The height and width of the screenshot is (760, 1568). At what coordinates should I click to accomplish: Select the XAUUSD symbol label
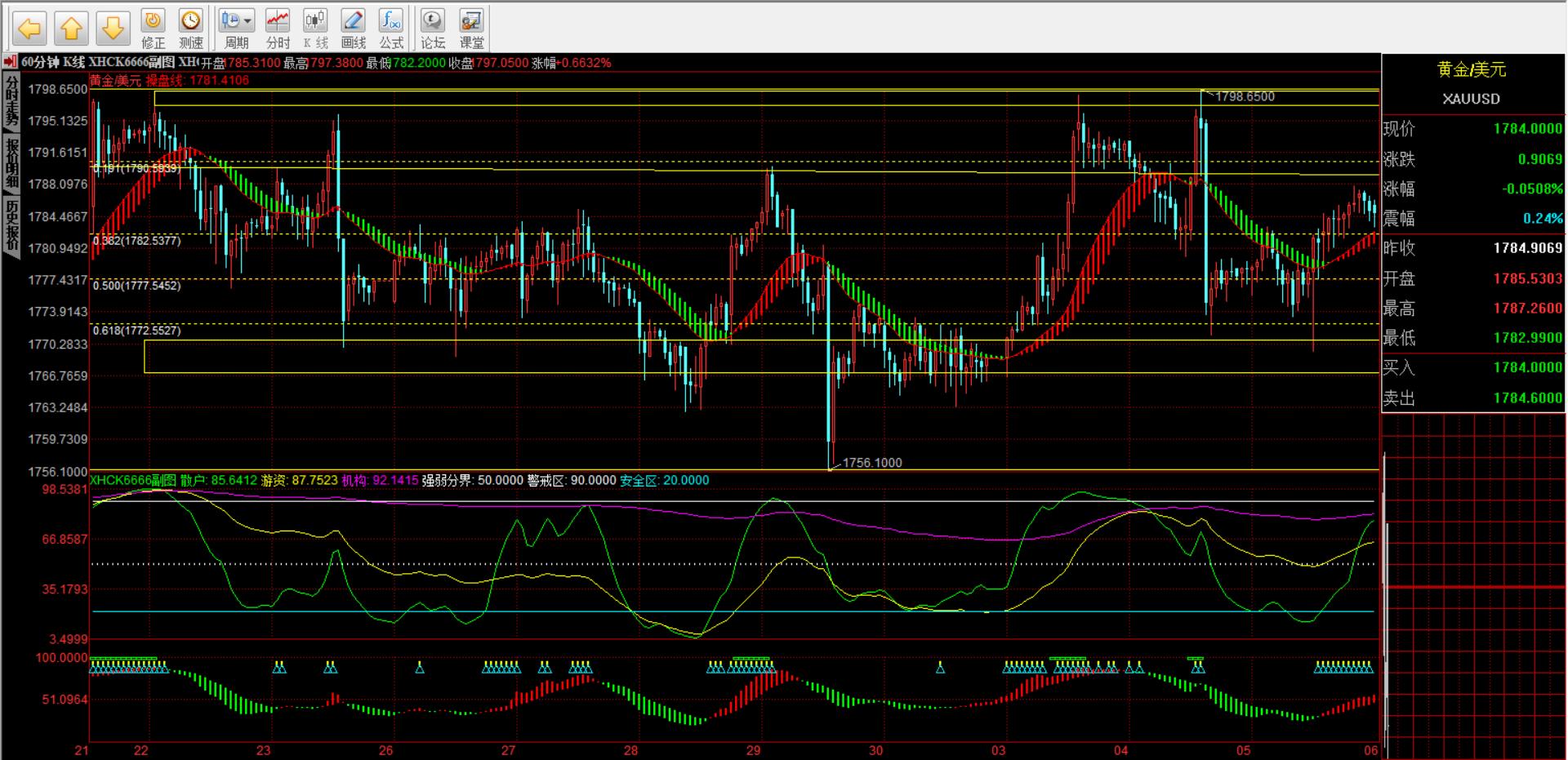pos(1471,99)
